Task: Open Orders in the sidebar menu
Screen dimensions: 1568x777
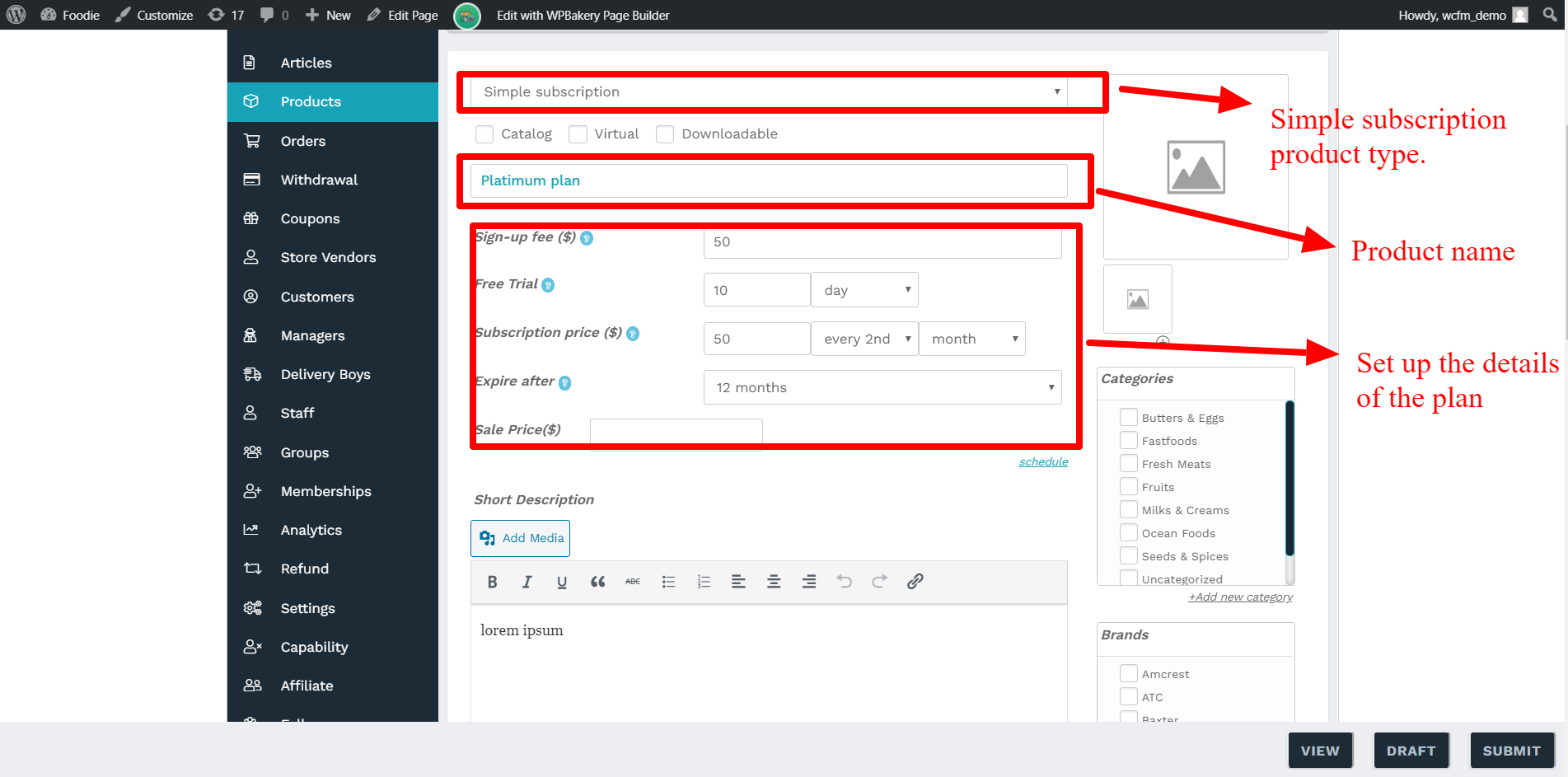Action: (x=303, y=141)
